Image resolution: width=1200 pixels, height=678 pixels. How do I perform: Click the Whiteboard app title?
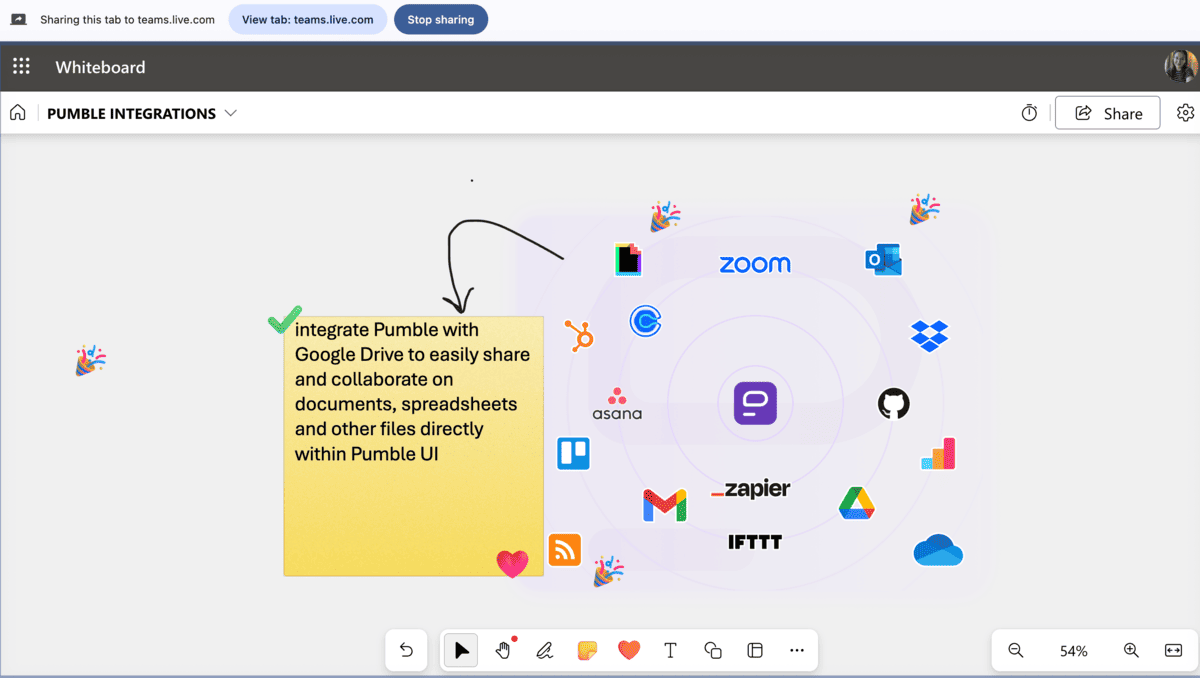(100, 67)
